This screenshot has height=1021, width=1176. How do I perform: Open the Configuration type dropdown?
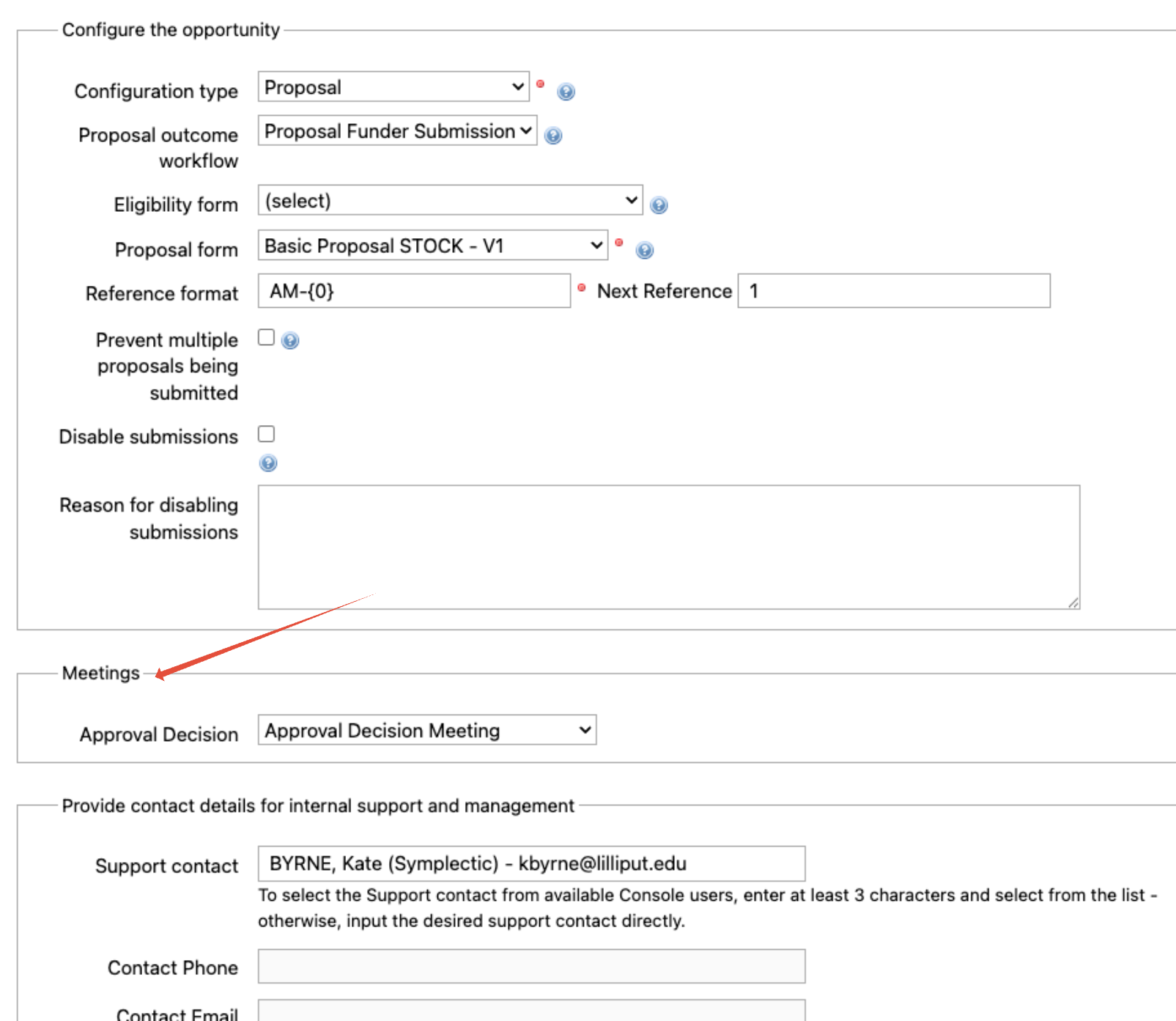(x=393, y=87)
